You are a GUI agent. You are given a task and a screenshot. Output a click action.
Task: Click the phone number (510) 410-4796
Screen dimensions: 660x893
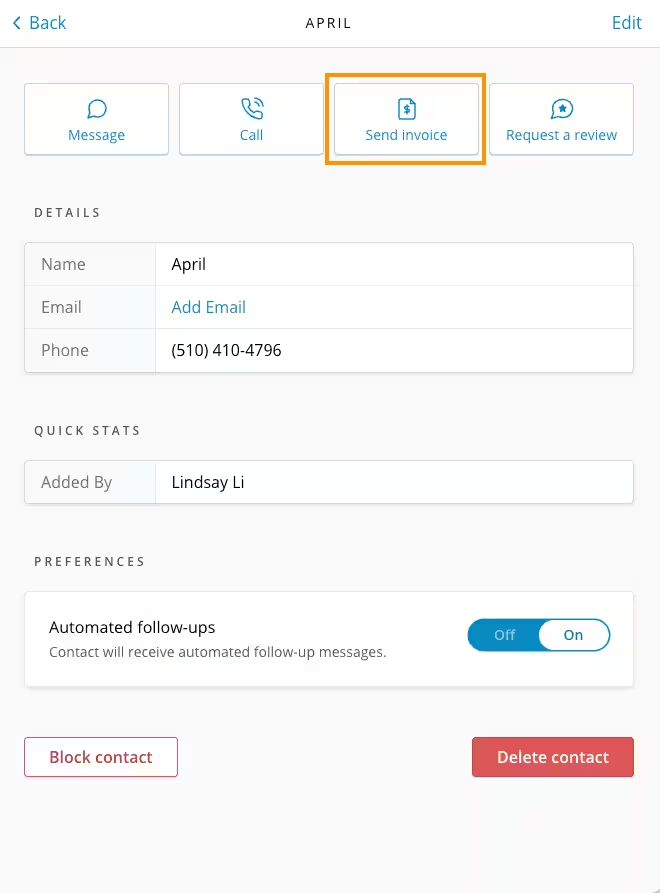[226, 350]
